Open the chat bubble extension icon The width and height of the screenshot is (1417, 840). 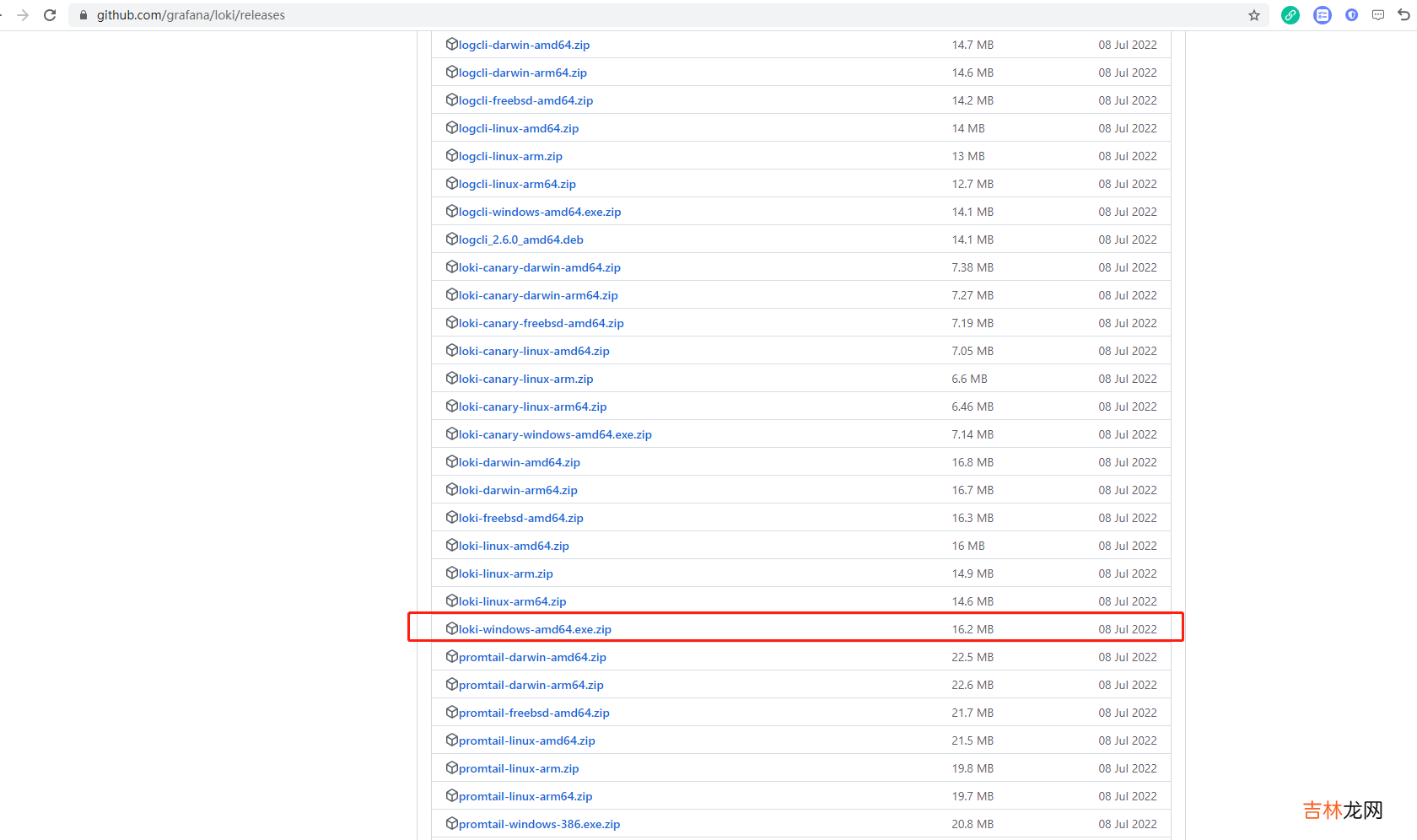(1378, 15)
